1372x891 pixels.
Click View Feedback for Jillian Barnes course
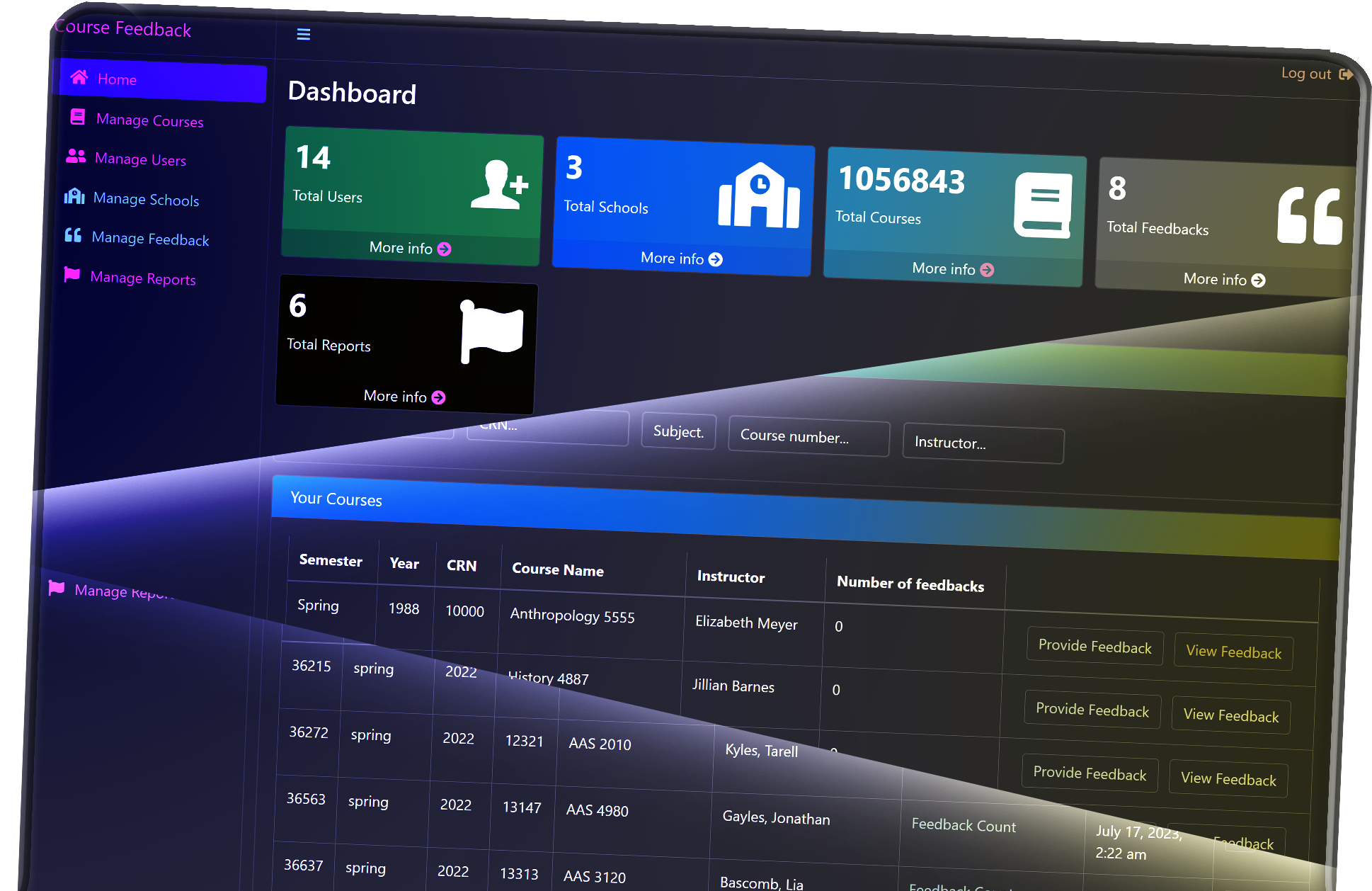coord(1230,716)
